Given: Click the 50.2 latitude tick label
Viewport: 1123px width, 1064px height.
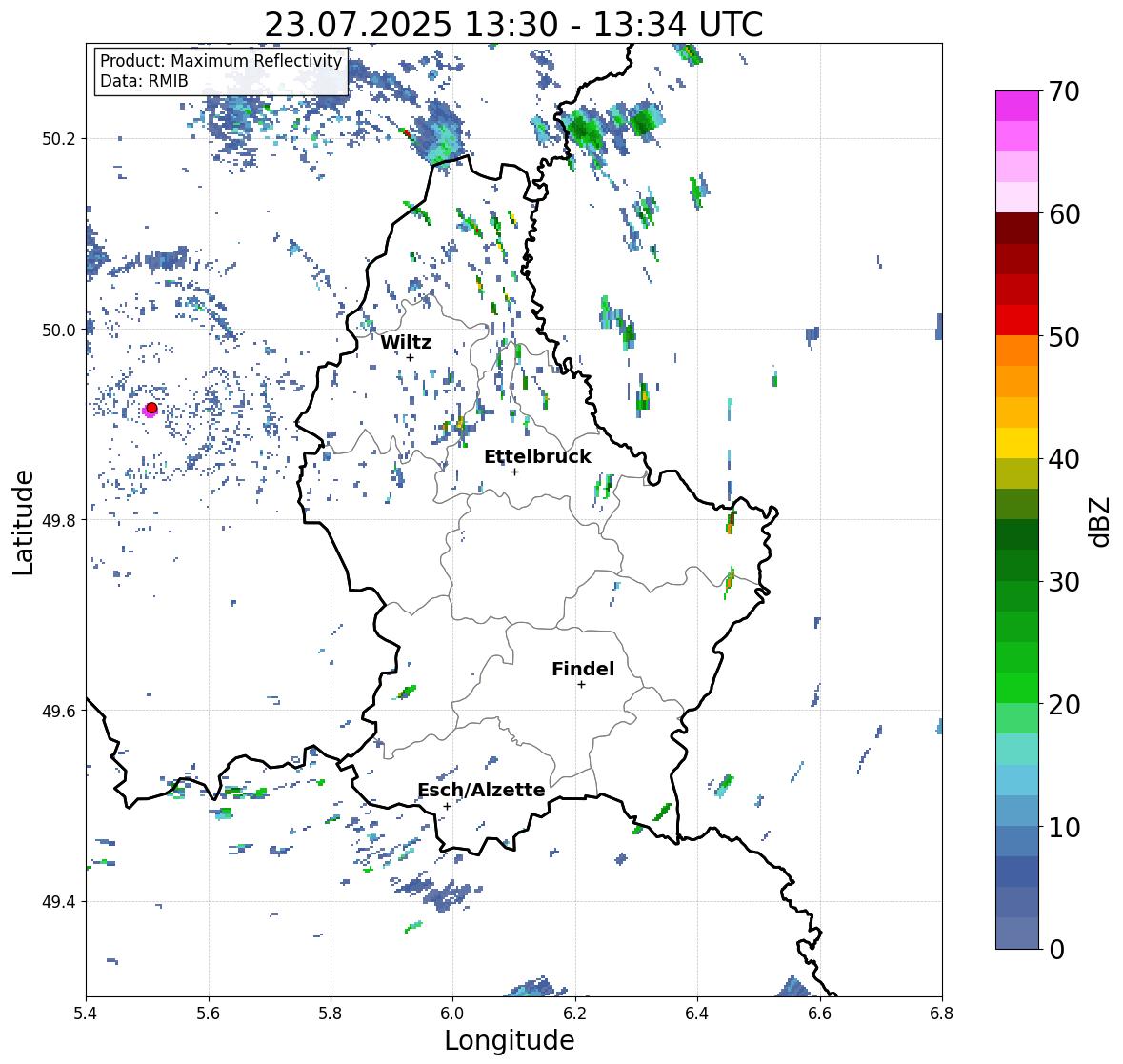Looking at the screenshot, I should click(58, 139).
